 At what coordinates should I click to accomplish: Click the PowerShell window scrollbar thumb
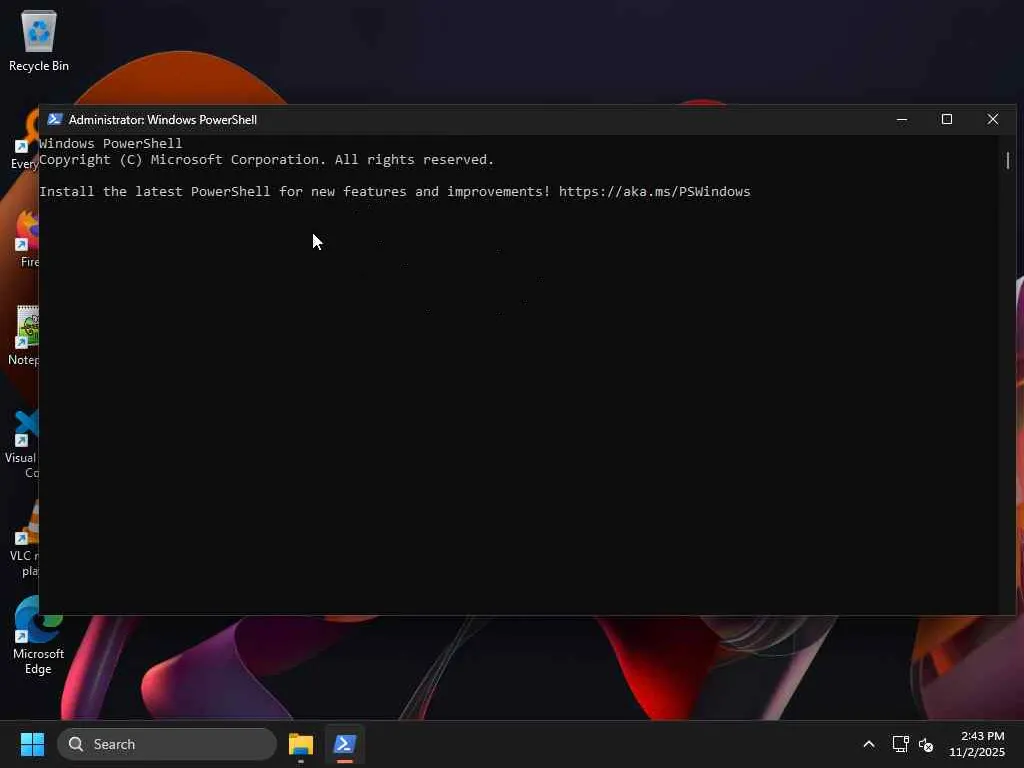pos(1008,160)
